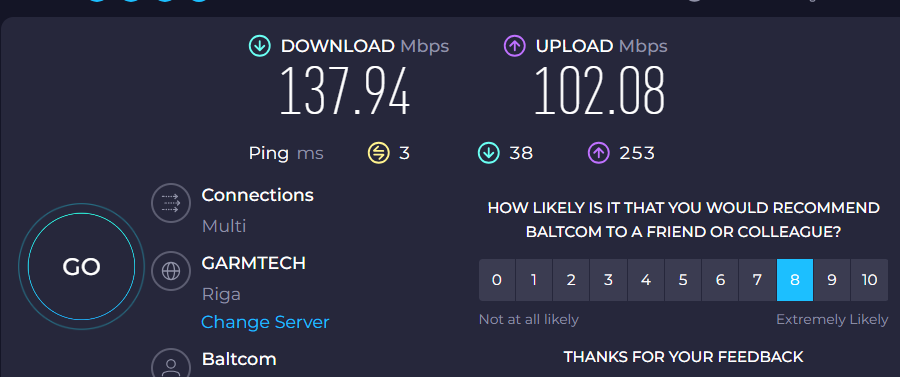Click the Multi connections setting
900x377 pixels.
click(224, 226)
